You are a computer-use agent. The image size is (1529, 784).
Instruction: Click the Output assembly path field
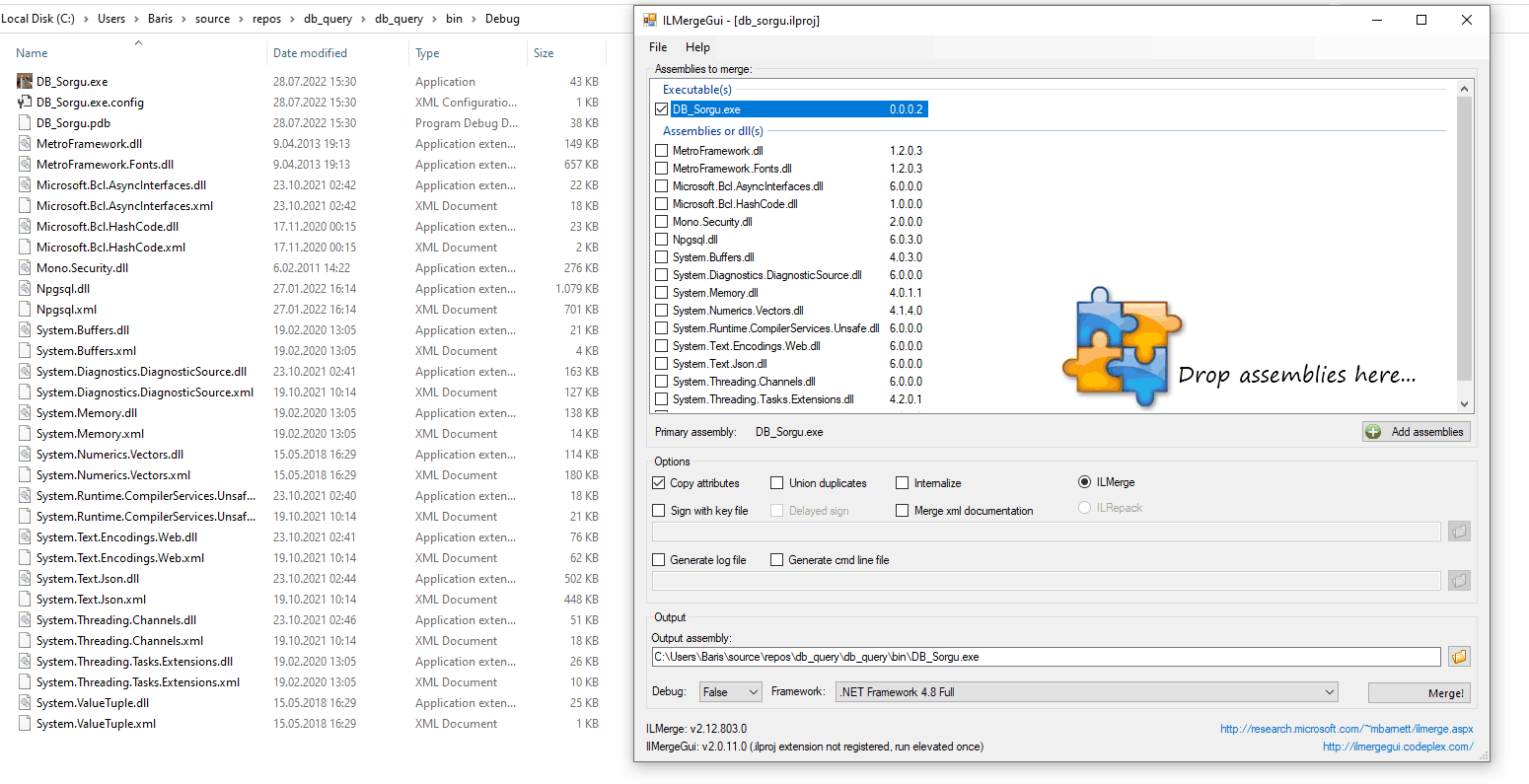pyautogui.click(x=1046, y=657)
